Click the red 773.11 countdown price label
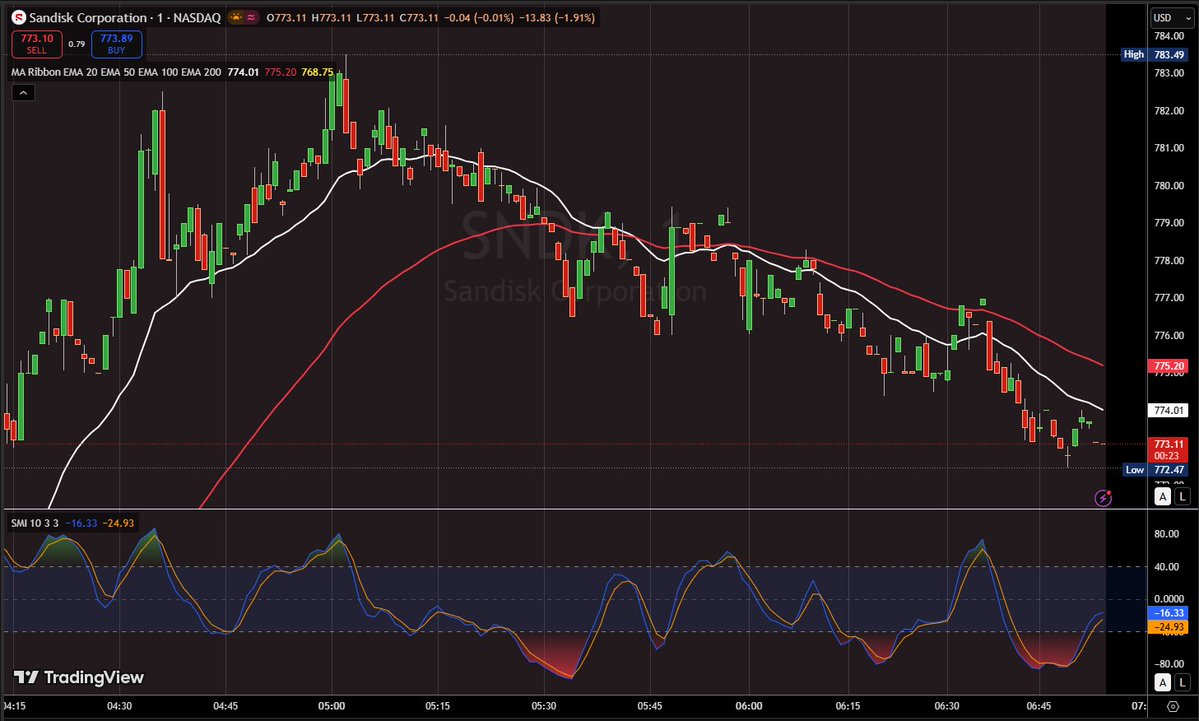The image size is (1199, 721). tap(1168, 450)
